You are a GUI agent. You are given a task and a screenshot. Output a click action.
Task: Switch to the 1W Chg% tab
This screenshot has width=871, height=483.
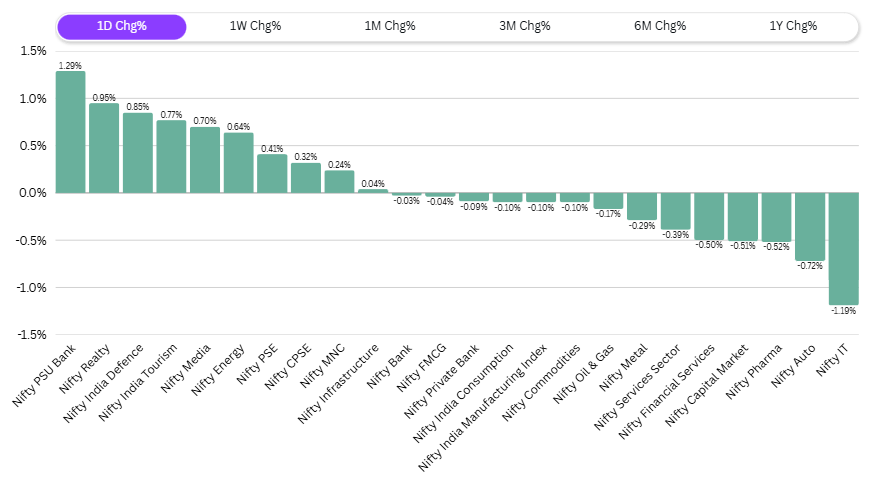[256, 26]
